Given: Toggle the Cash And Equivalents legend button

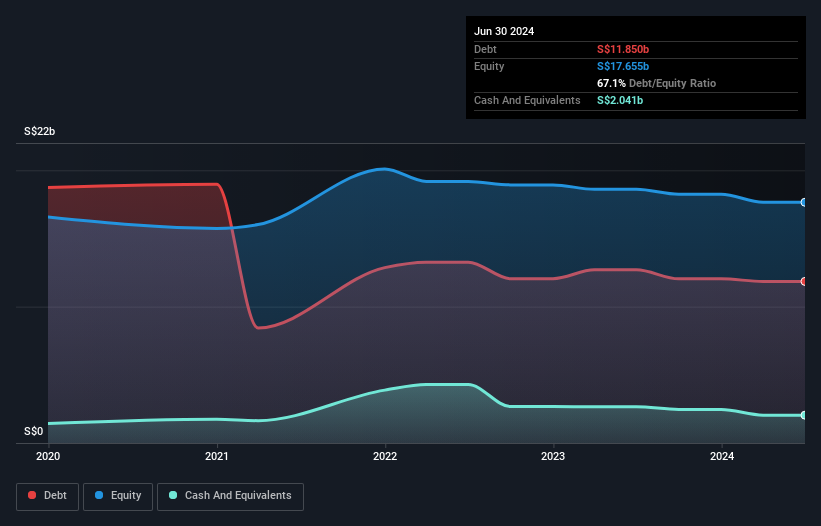Looking at the screenshot, I should click(230, 496).
